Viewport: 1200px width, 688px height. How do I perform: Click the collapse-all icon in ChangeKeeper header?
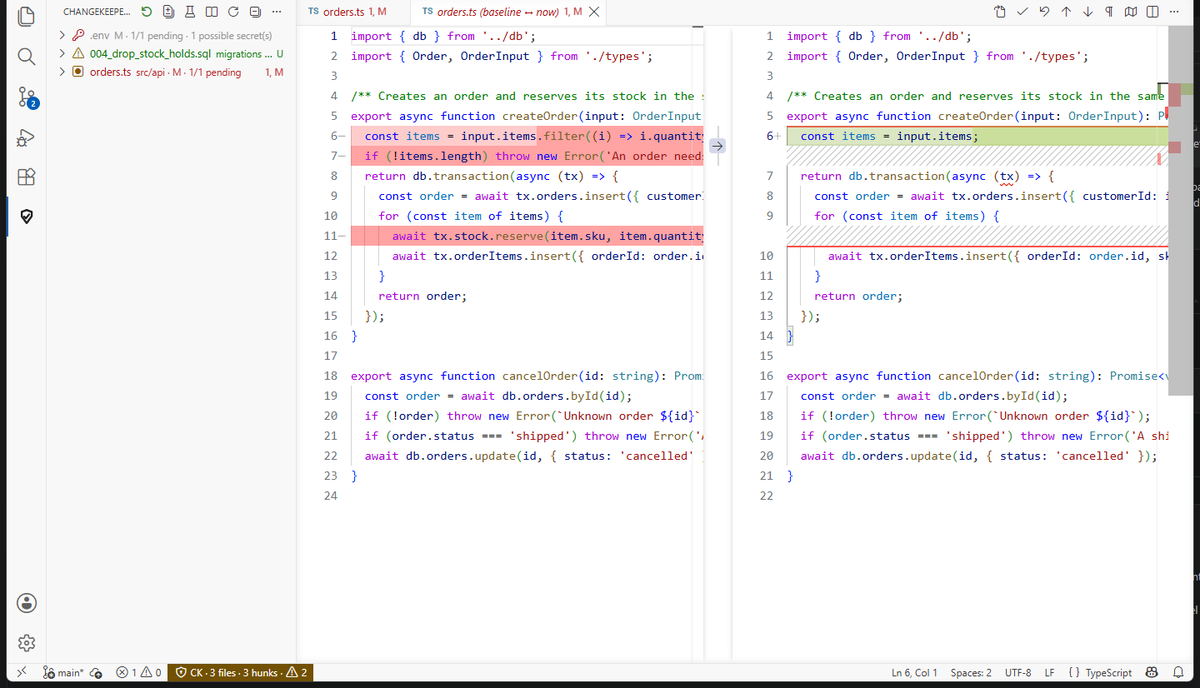pyautogui.click(x=254, y=12)
